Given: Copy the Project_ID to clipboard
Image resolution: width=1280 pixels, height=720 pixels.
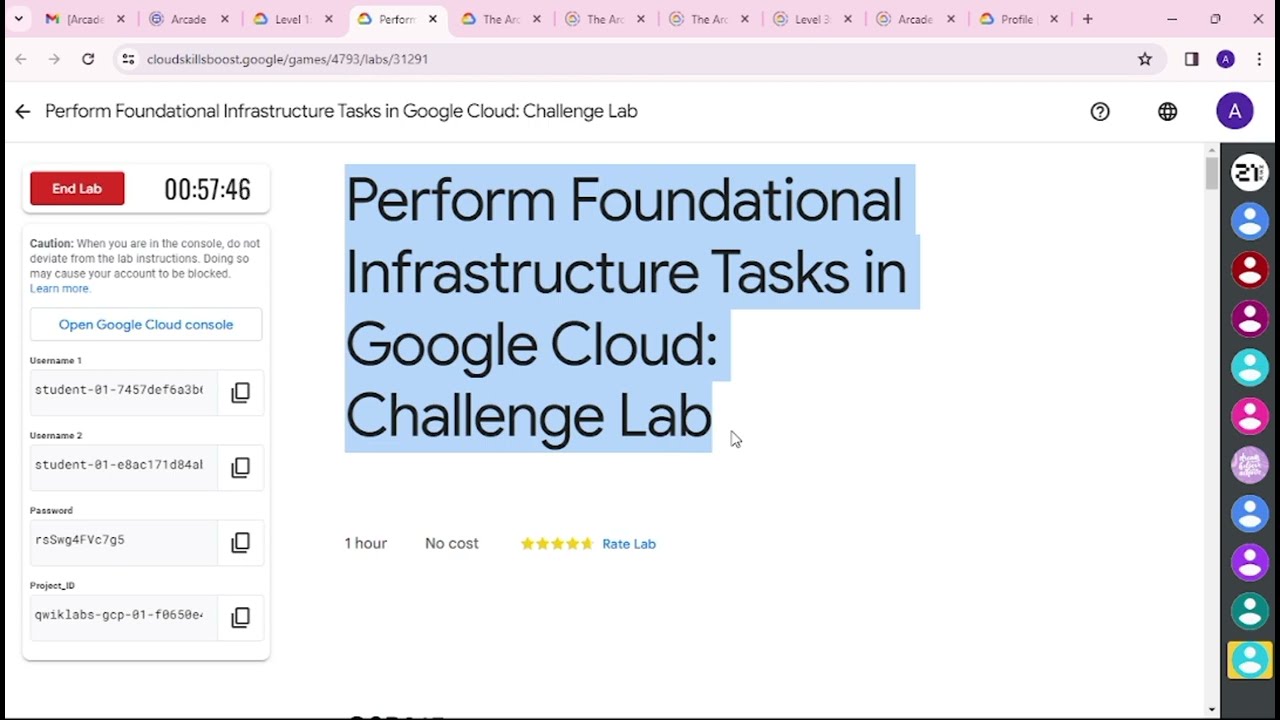Looking at the screenshot, I should coord(240,617).
